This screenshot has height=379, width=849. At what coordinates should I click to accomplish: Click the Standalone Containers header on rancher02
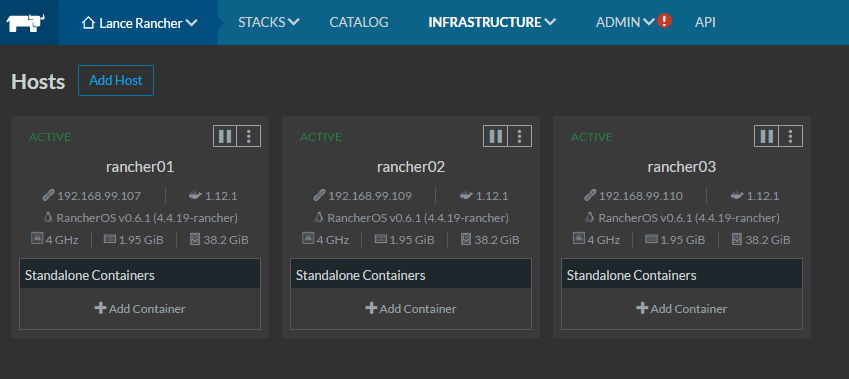point(411,273)
